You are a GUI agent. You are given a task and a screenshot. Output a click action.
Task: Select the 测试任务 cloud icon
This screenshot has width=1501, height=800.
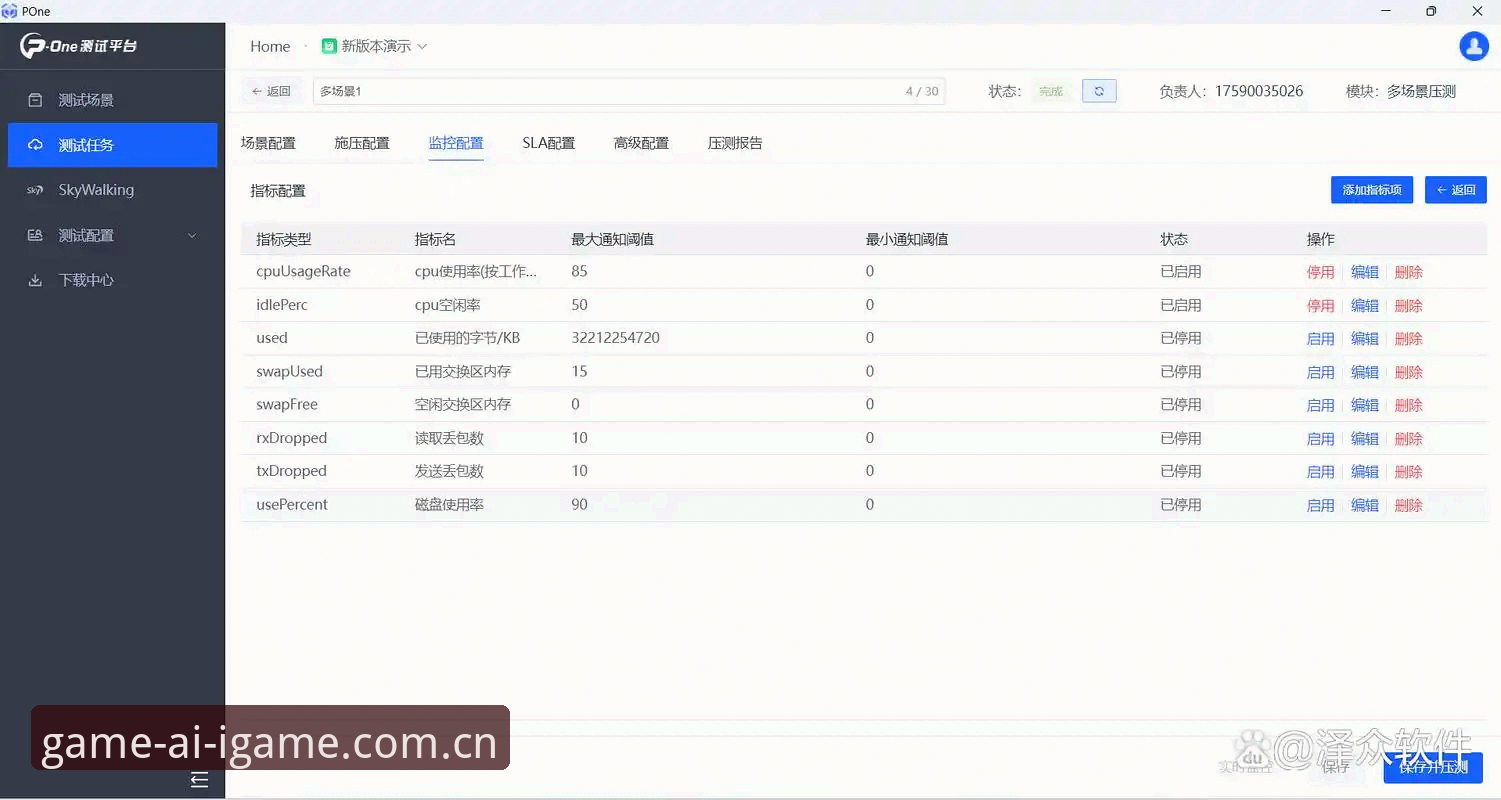pos(35,145)
